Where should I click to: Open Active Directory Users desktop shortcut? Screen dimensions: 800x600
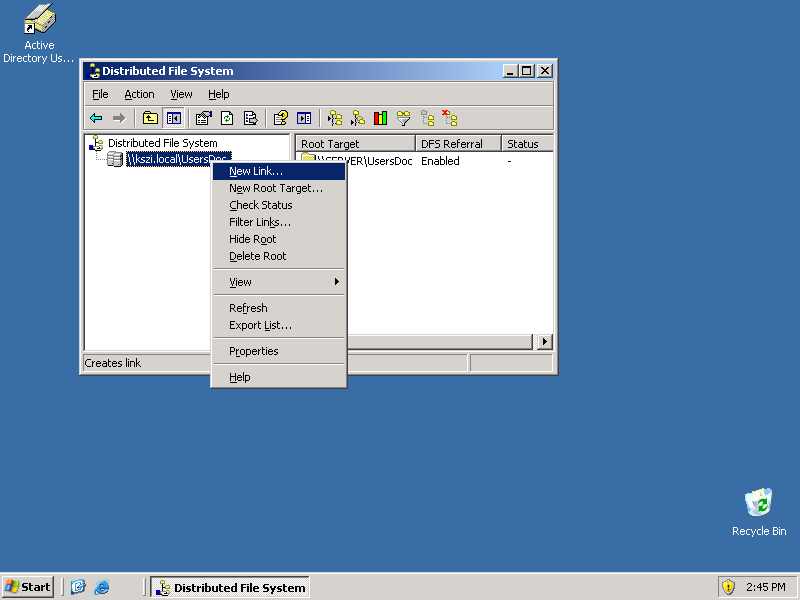point(39,33)
